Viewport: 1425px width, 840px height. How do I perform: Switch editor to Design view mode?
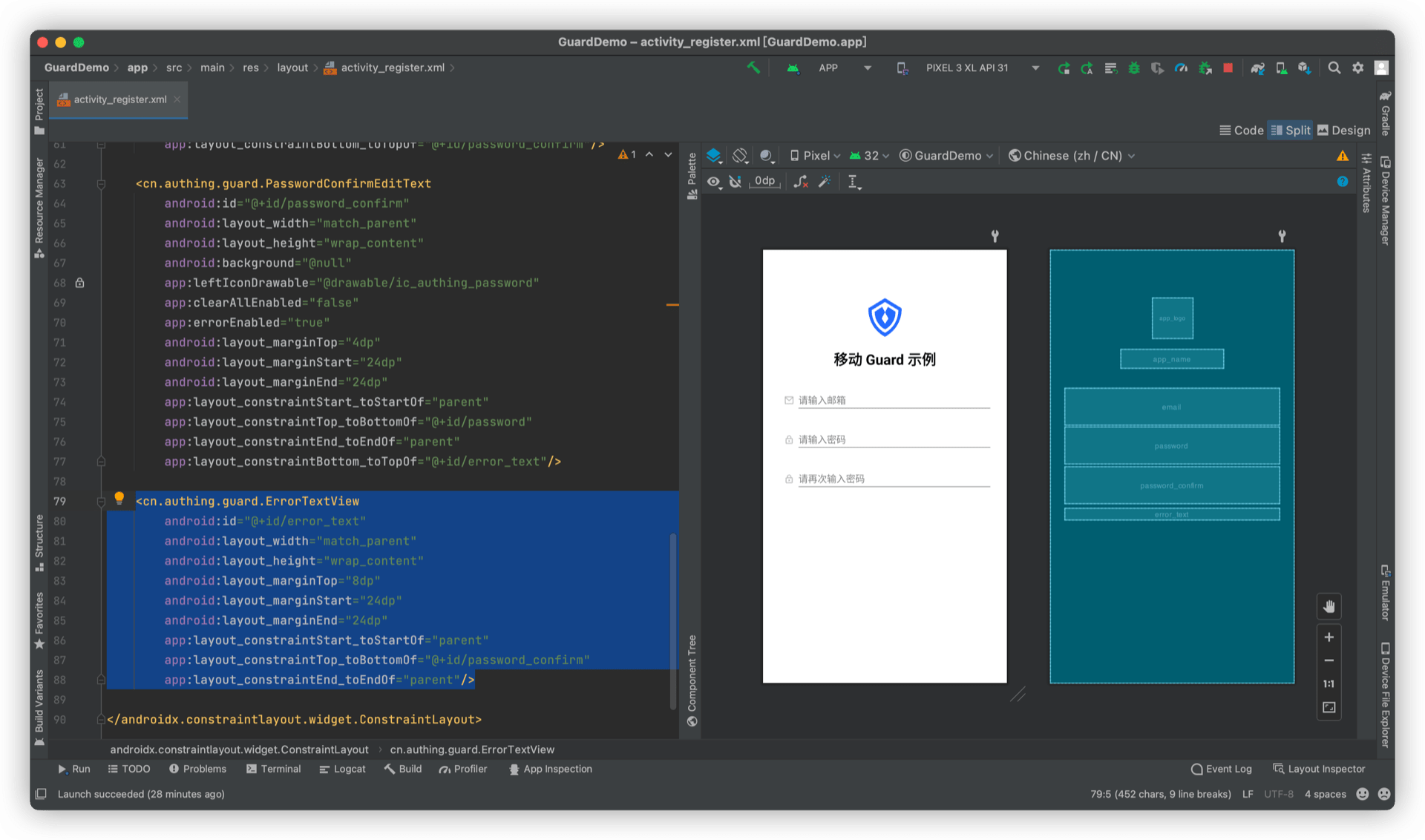pyautogui.click(x=1344, y=131)
